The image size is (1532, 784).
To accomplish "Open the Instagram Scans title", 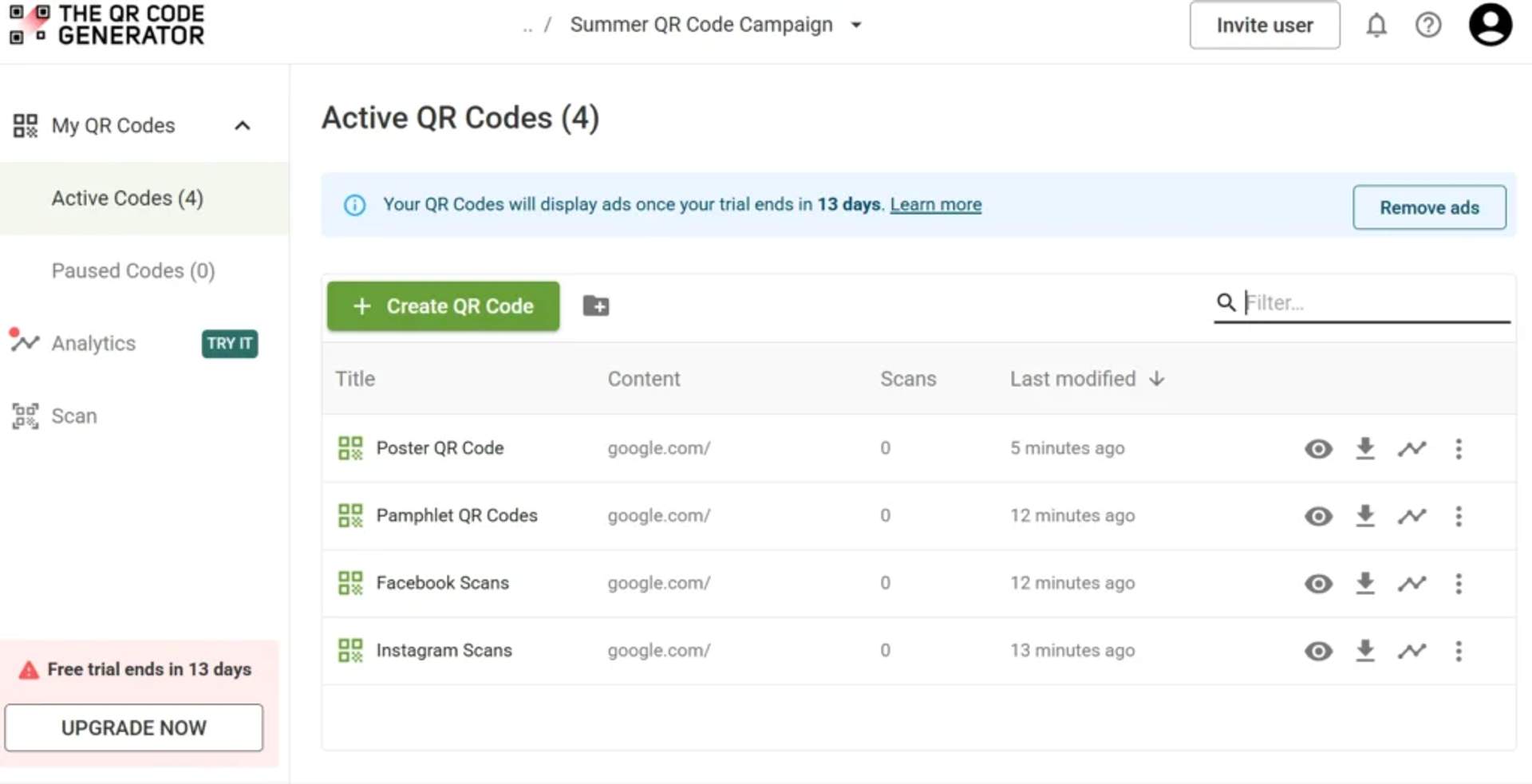I will (444, 650).
